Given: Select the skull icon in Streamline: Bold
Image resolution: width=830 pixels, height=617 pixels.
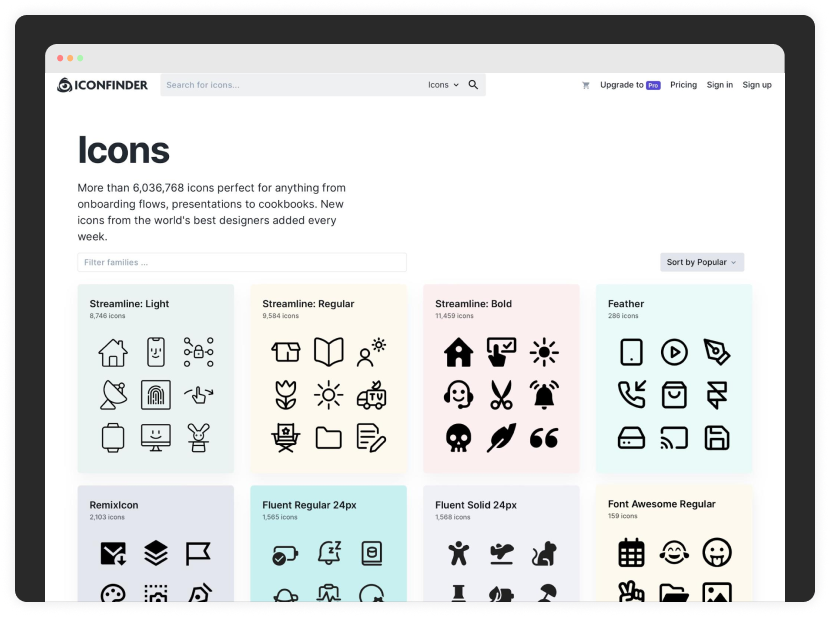Looking at the screenshot, I should (458, 438).
